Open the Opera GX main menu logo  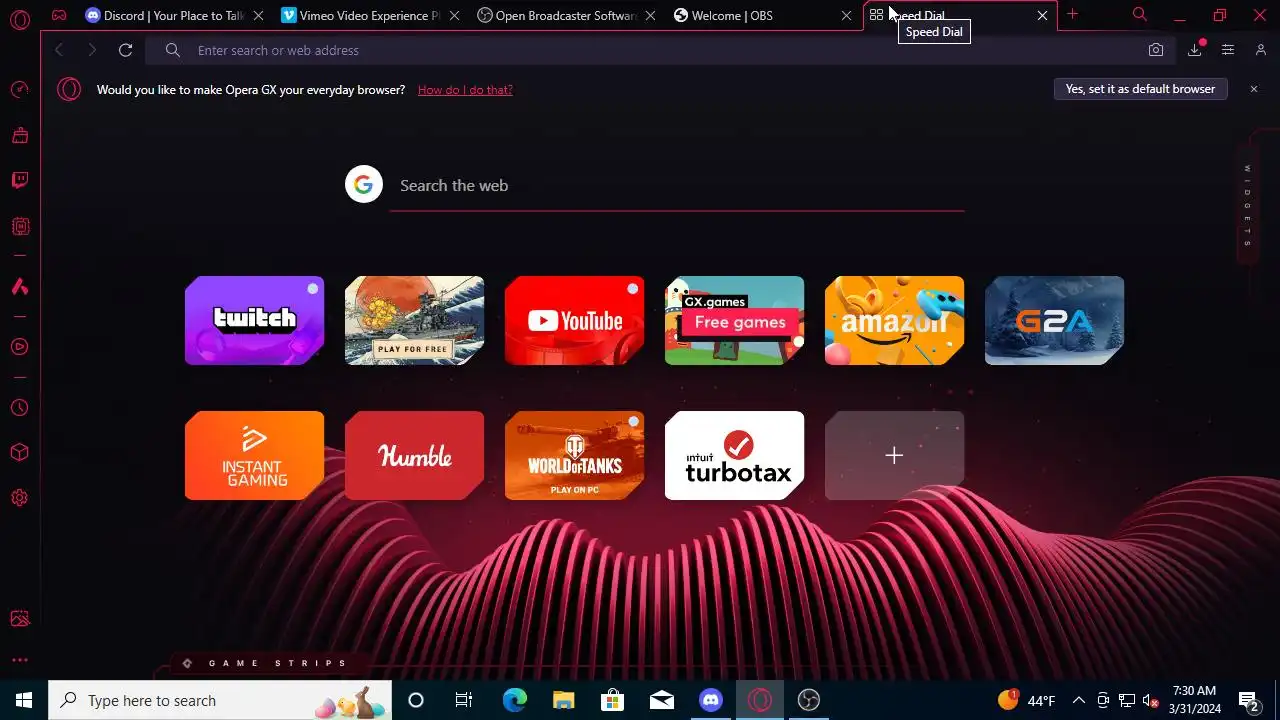pos(19,20)
